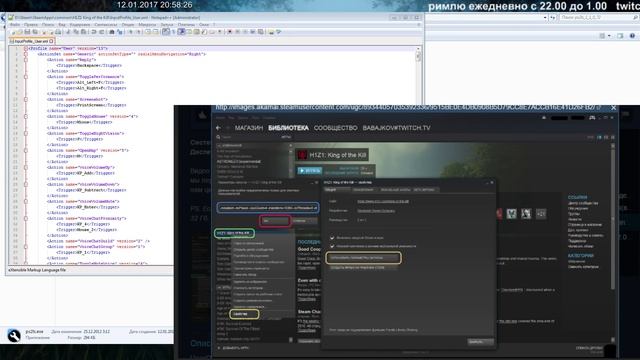Click the Отмена button beside OK

coord(304,221)
